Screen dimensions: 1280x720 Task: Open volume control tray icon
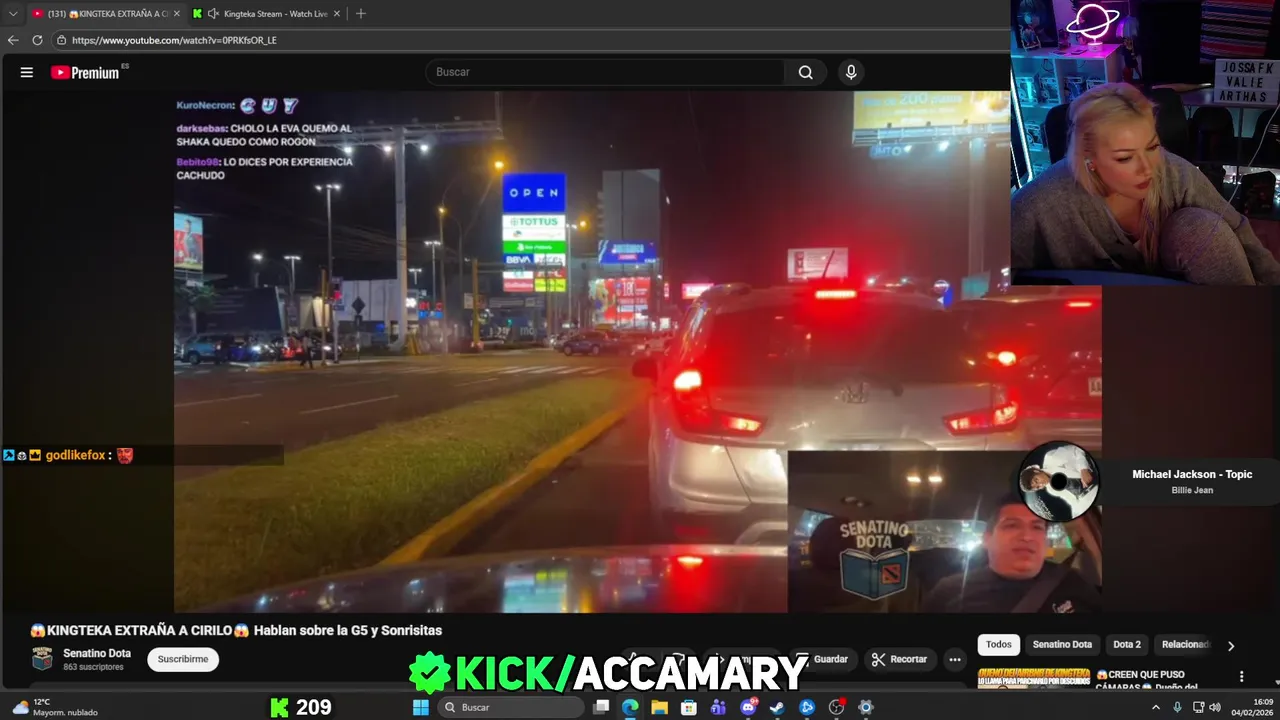coord(1215,707)
